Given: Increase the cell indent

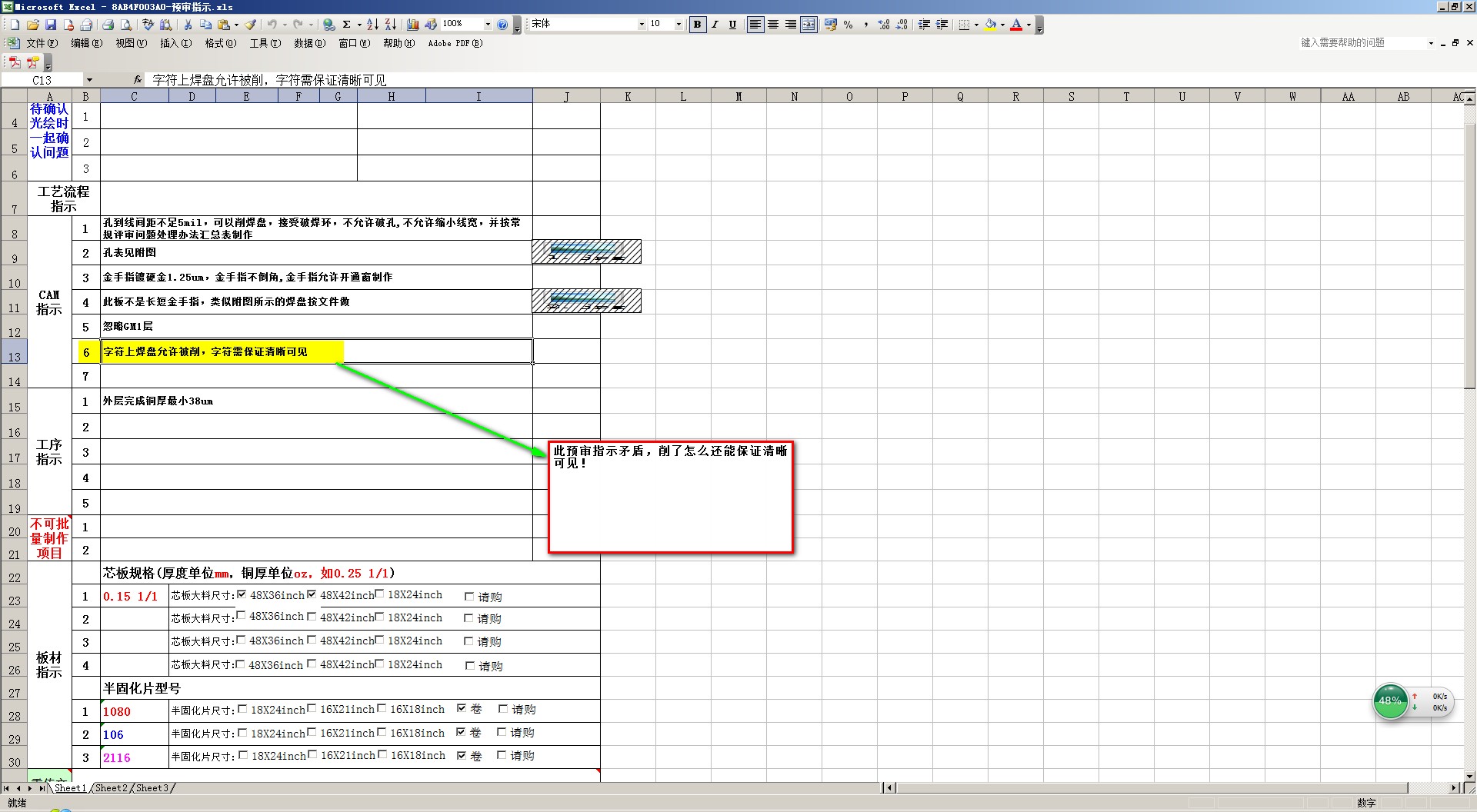Looking at the screenshot, I should coord(942,25).
